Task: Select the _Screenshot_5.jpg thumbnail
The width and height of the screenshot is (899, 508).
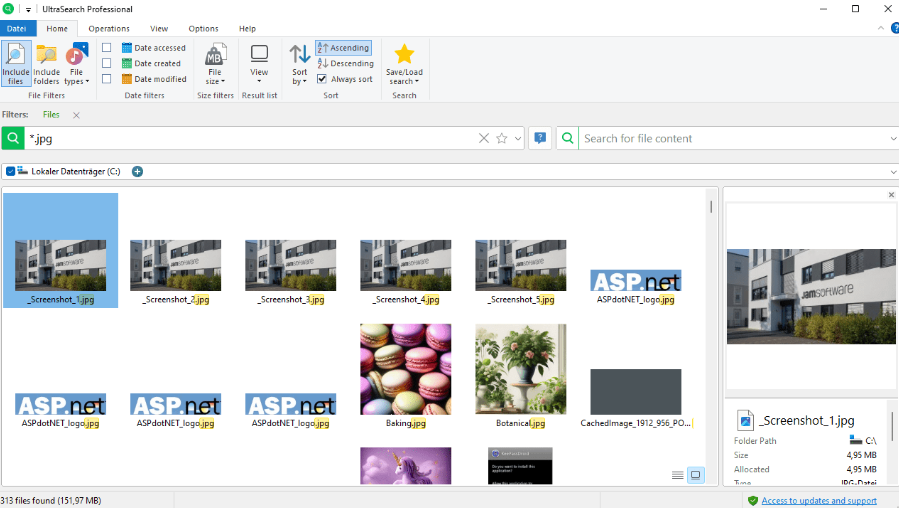Action: (x=521, y=265)
